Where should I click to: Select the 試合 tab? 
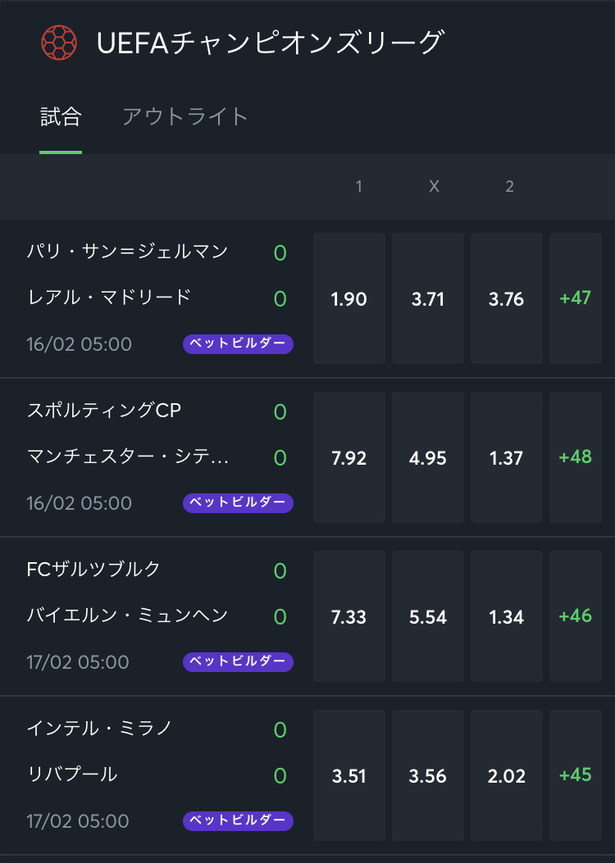(x=61, y=117)
